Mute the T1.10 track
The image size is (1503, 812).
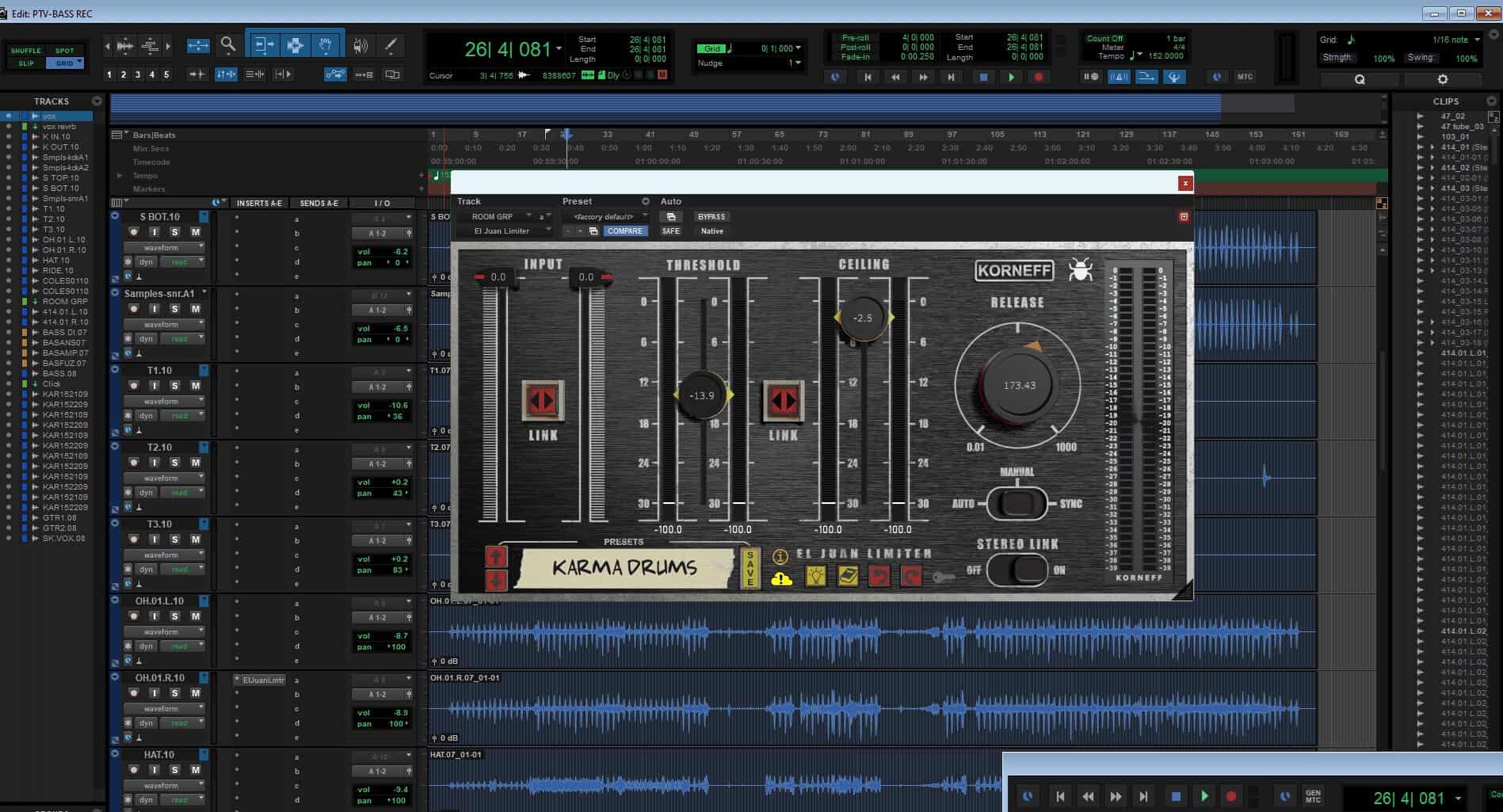(196, 386)
